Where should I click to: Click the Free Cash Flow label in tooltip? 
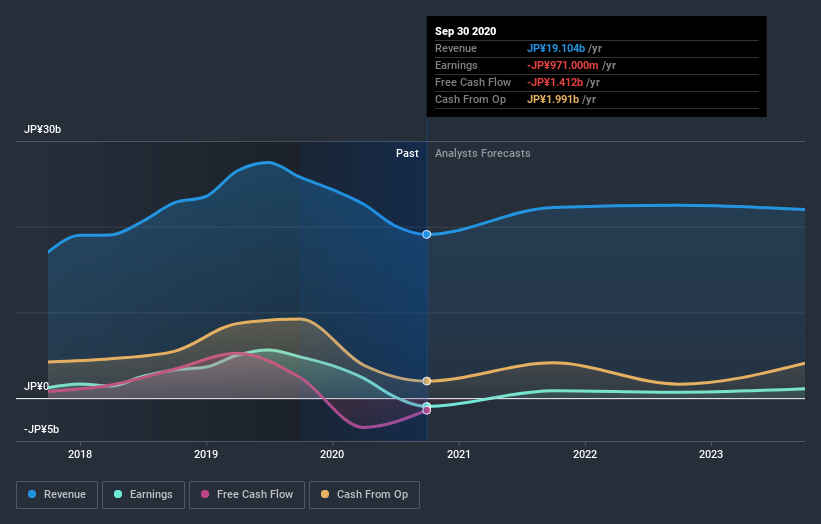473,82
